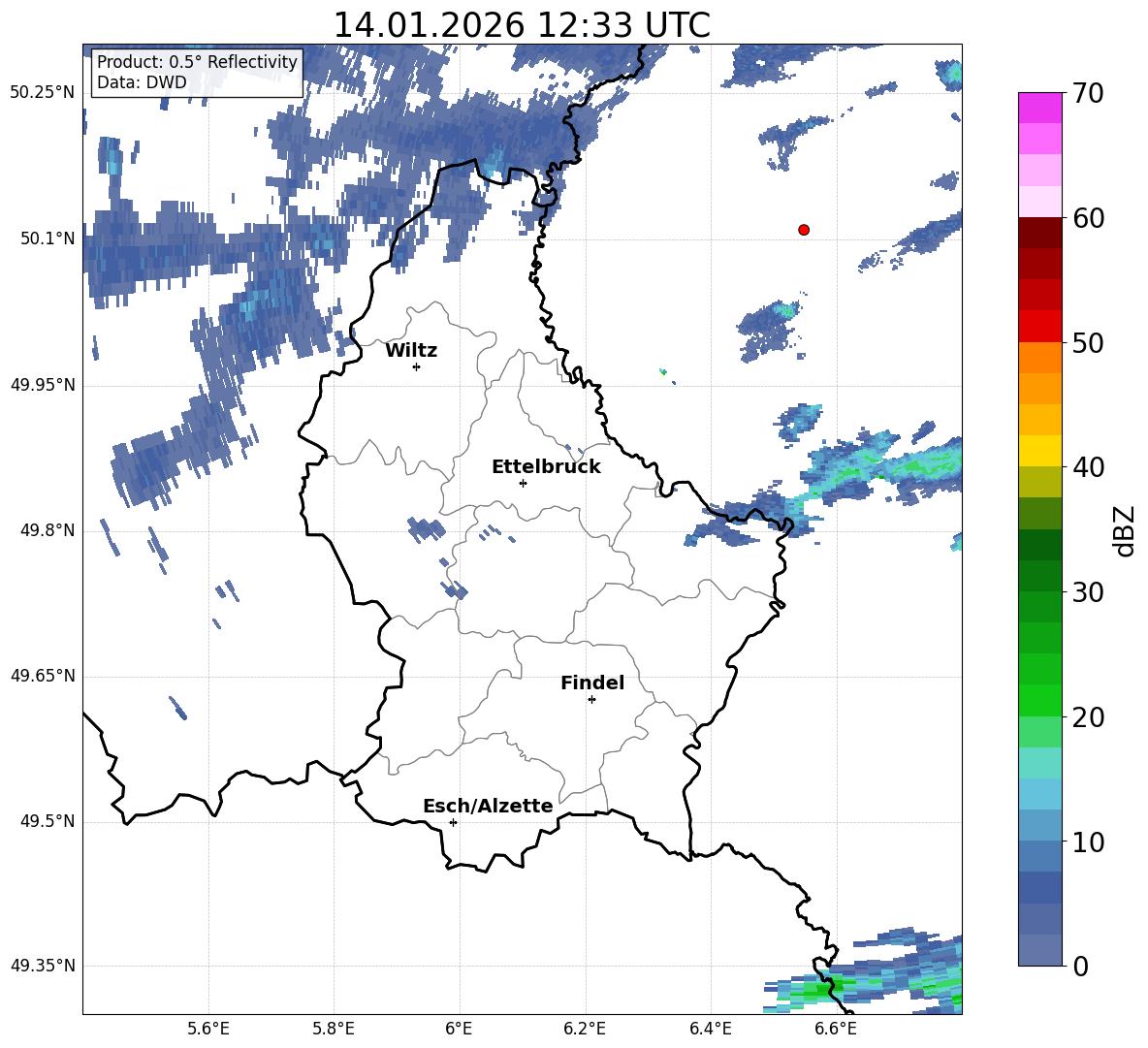Click the dark red colorbar band below 60
This screenshot has height=1048, width=1148.
[x=1039, y=233]
